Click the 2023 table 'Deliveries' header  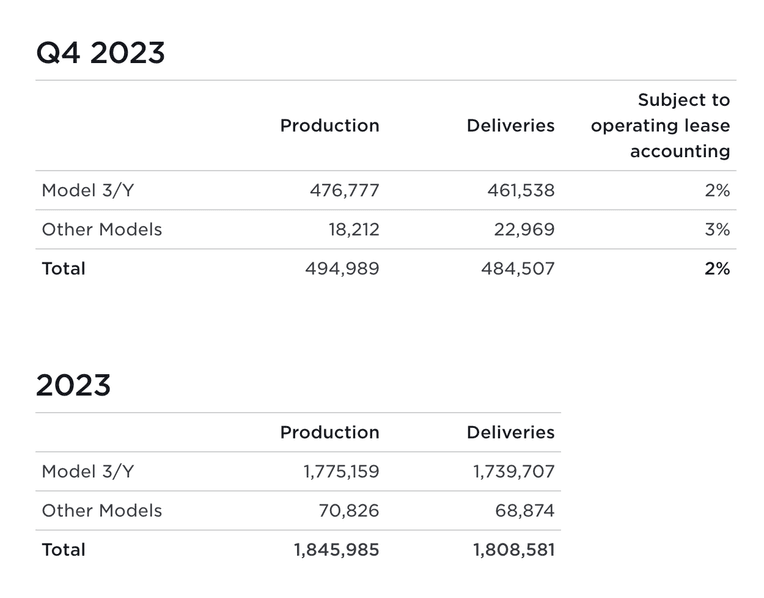(x=511, y=432)
